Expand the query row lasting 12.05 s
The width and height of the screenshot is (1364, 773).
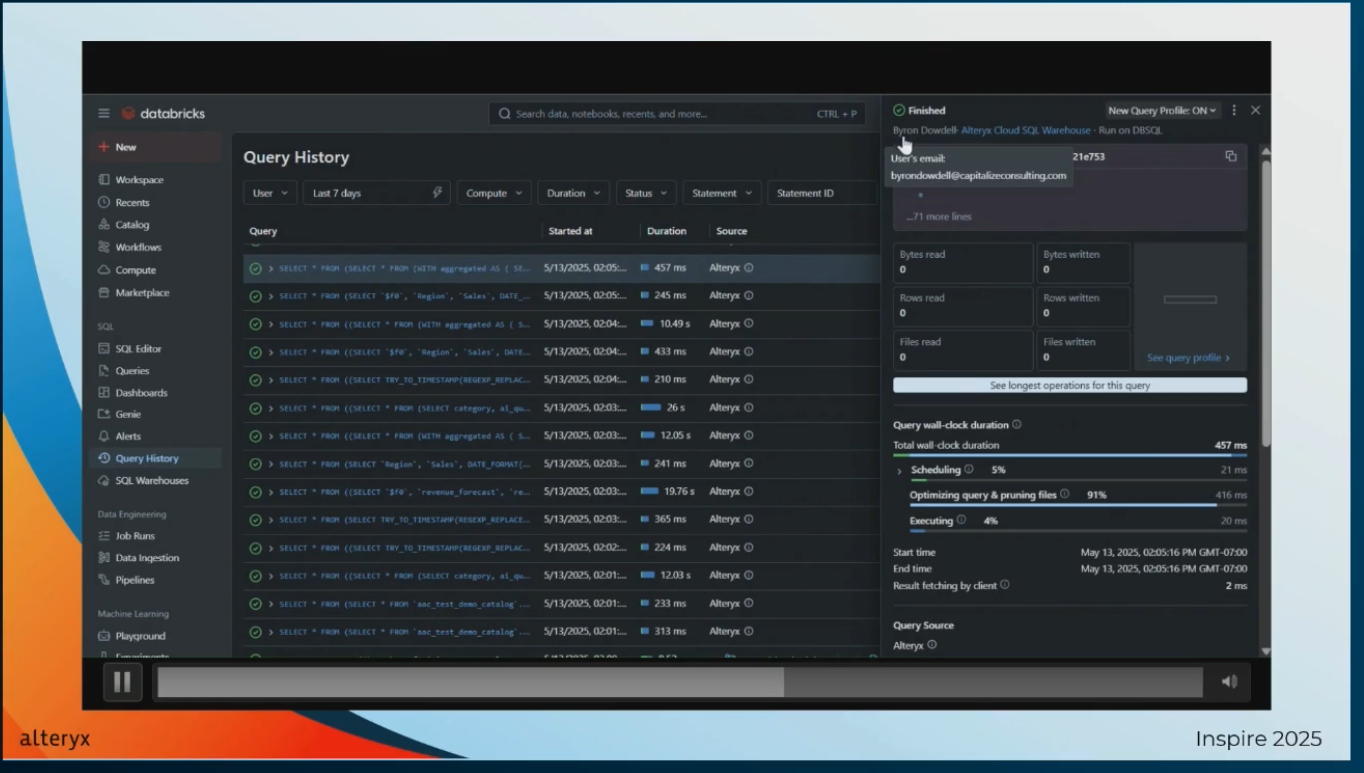[x=271, y=436]
